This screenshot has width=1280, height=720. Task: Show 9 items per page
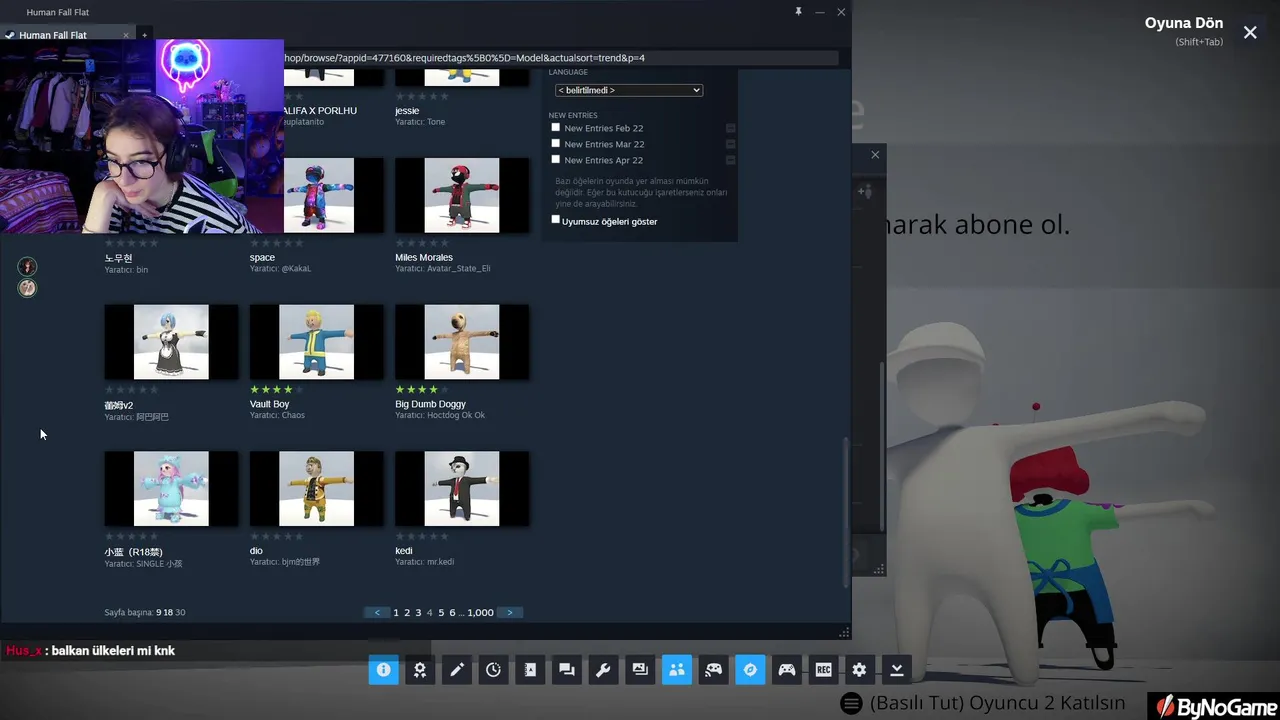coord(158,612)
